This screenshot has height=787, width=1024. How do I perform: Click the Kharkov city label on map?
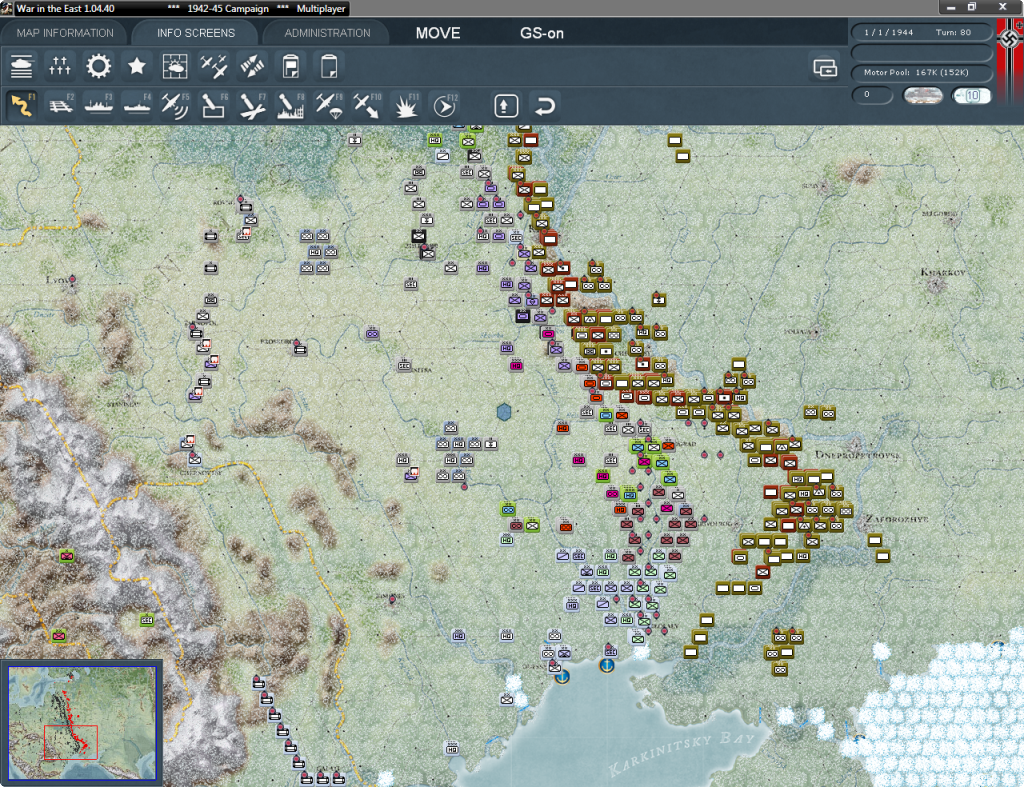pyautogui.click(x=942, y=272)
